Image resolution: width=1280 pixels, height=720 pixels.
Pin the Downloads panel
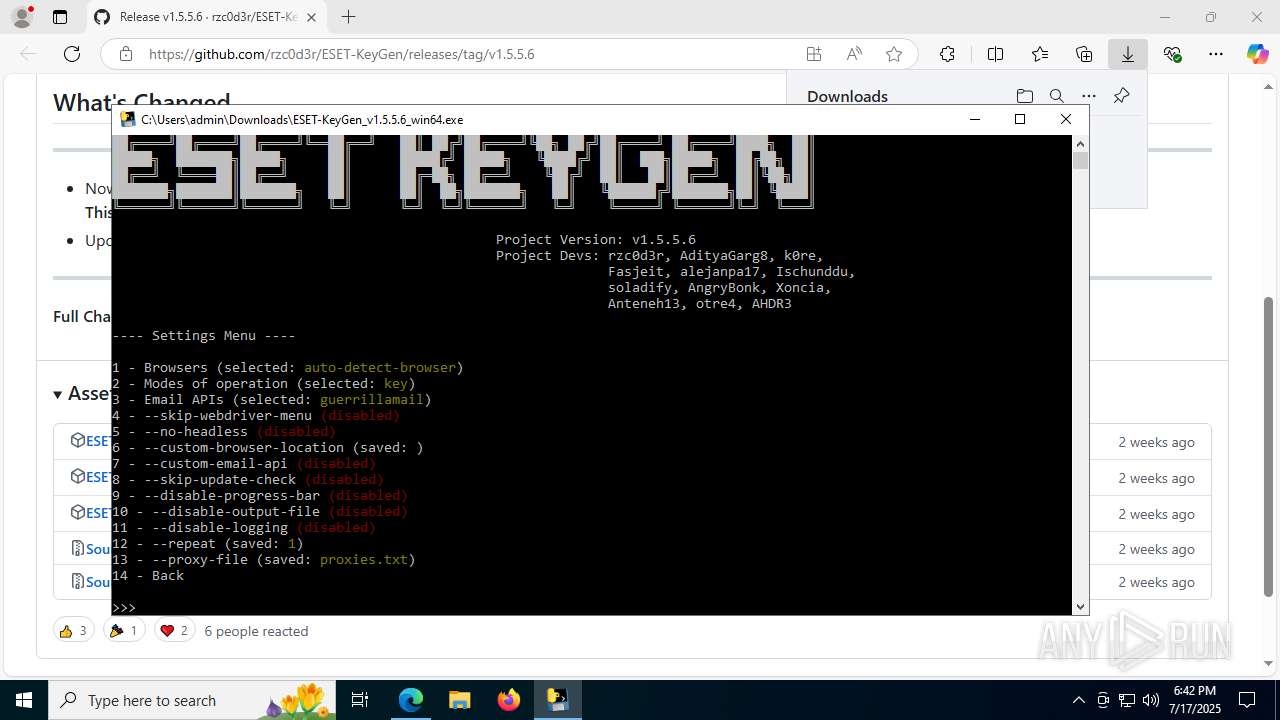pyautogui.click(x=1121, y=96)
